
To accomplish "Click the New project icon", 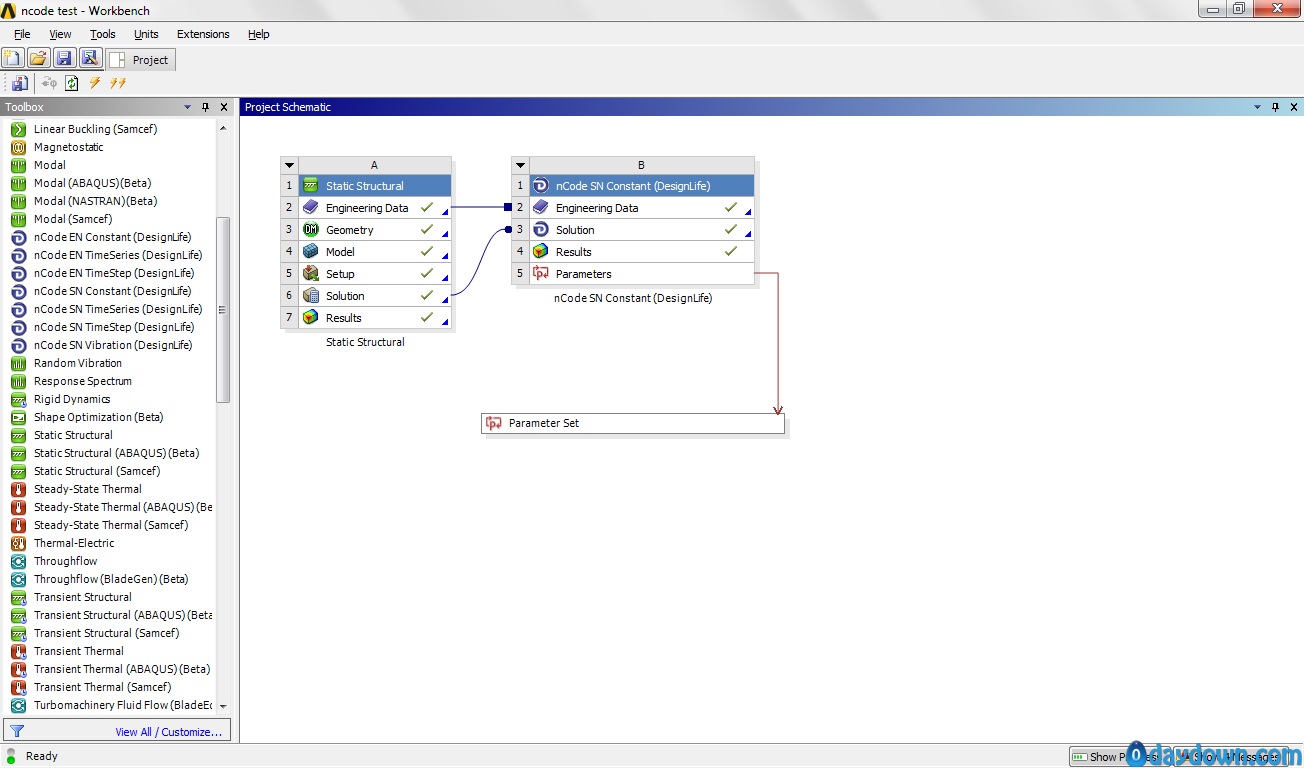I will pyautogui.click(x=13, y=59).
